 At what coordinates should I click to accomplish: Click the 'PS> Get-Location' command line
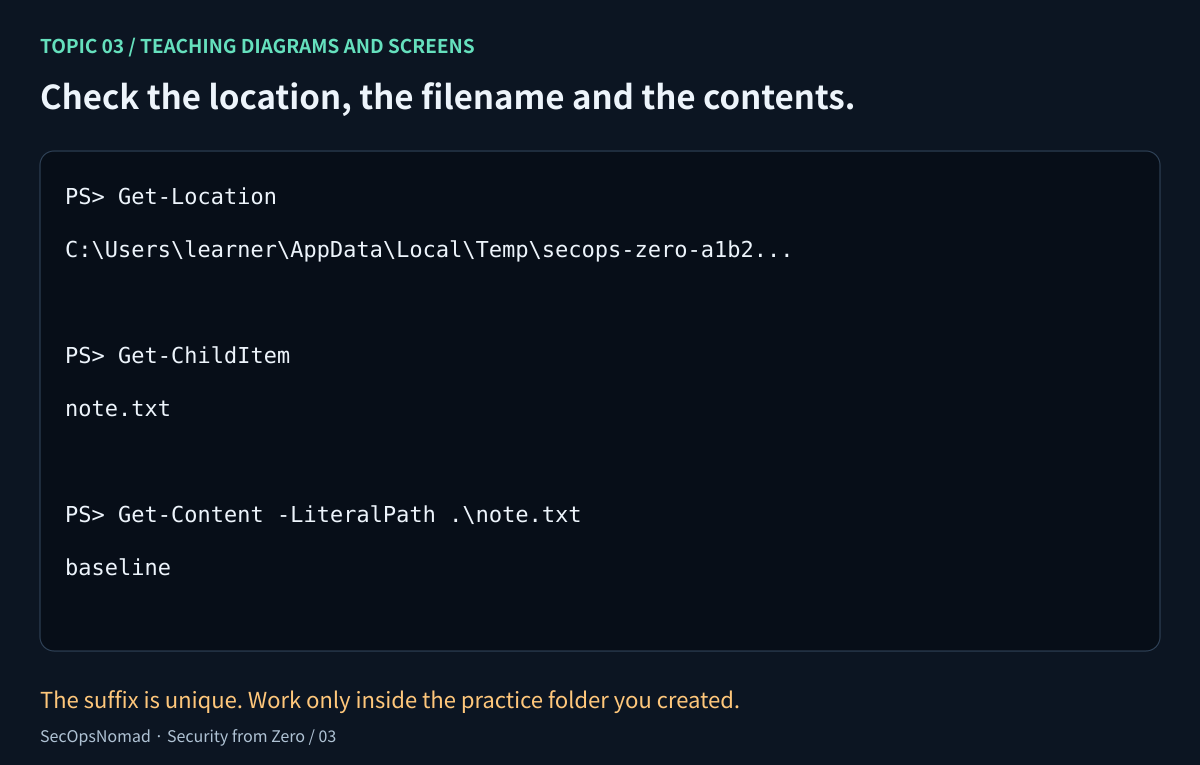171,197
